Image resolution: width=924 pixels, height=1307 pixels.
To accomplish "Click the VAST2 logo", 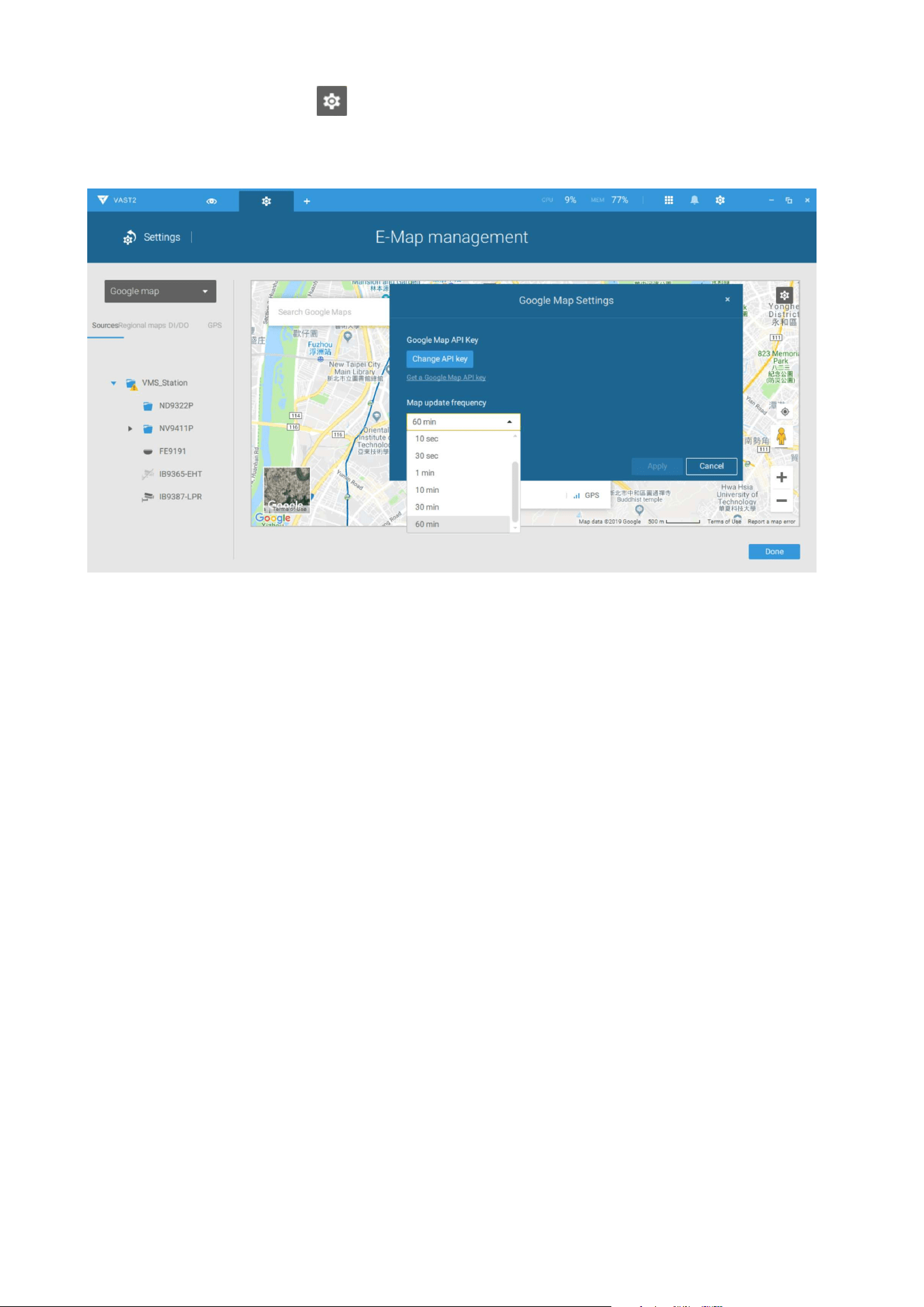I will point(117,200).
